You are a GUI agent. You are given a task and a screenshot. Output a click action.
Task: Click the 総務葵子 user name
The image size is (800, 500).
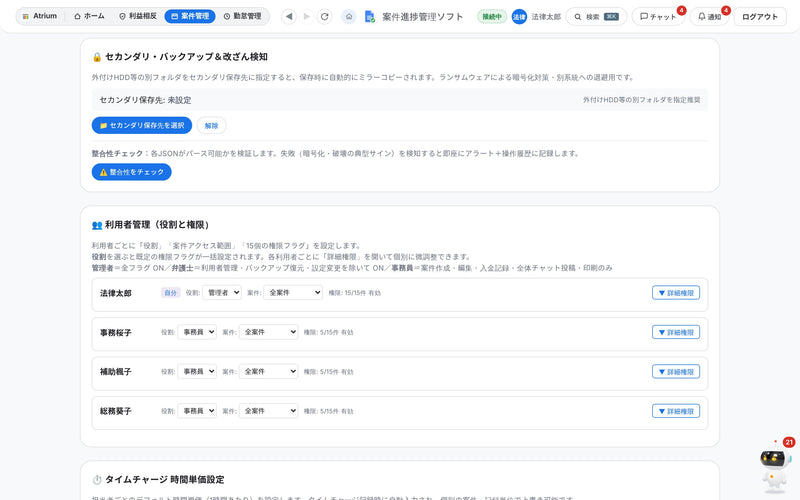point(116,411)
